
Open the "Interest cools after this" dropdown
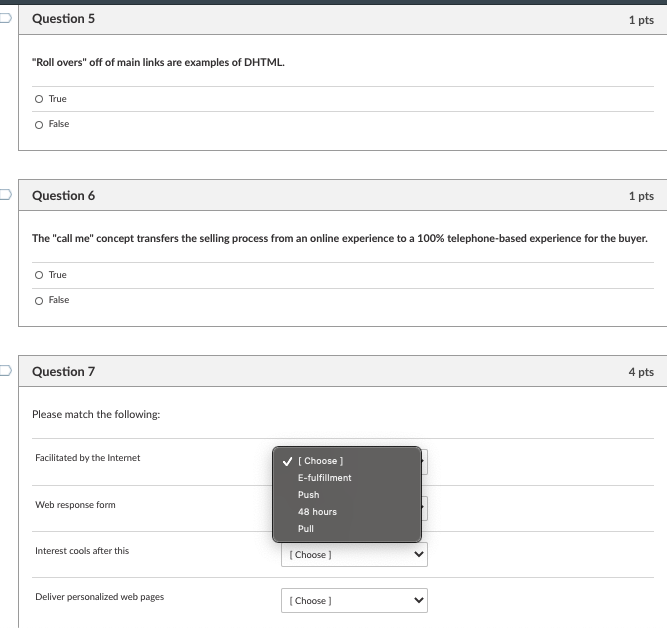(x=354, y=555)
